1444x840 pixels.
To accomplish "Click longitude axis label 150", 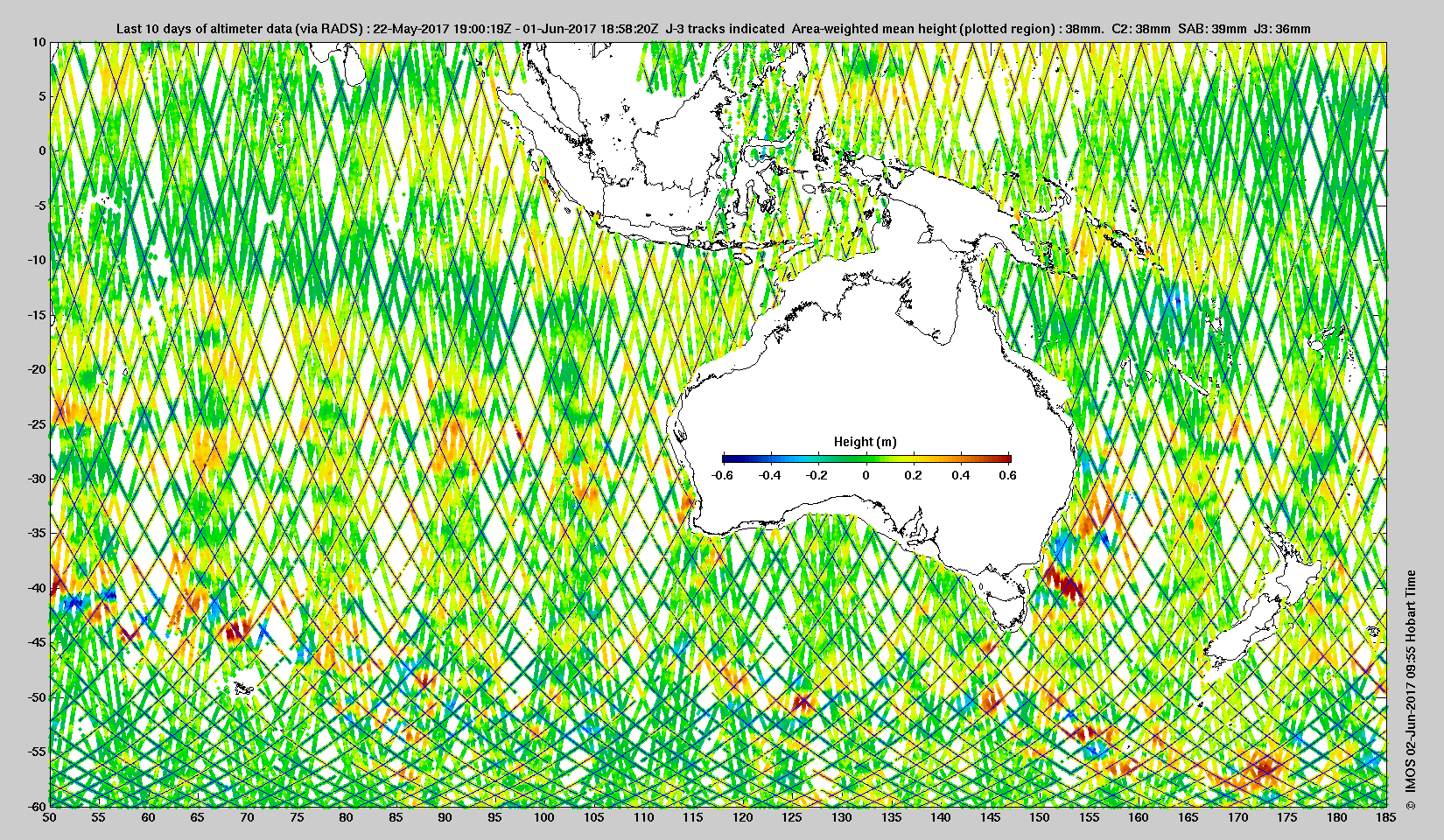I will point(1040,817).
